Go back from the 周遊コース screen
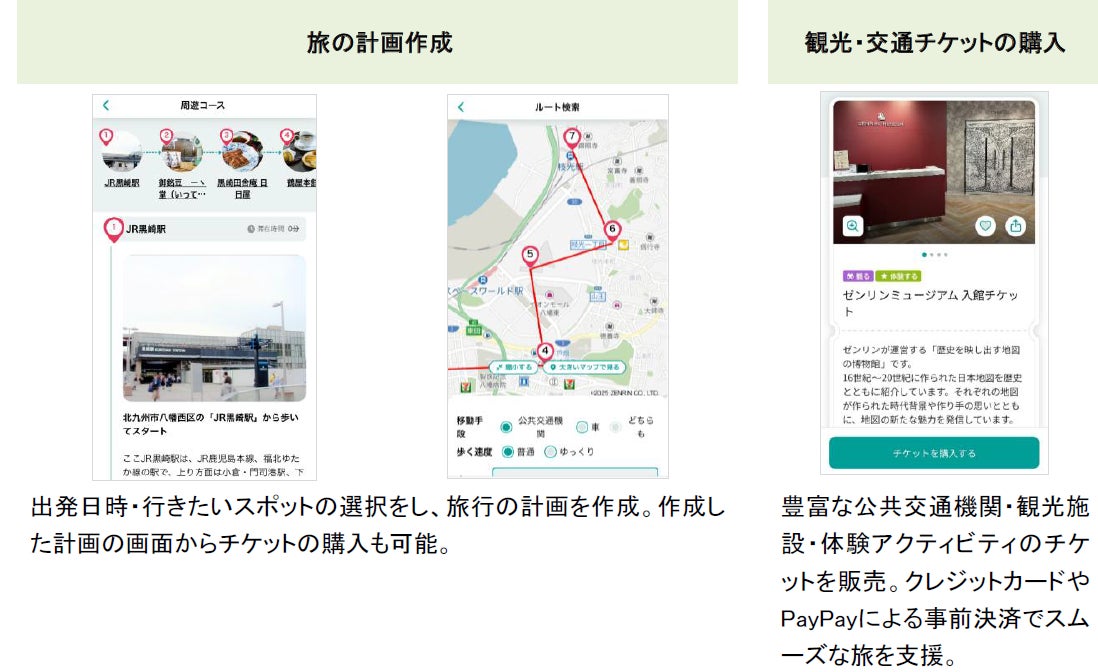The width and height of the screenshot is (1098, 672). click(x=106, y=106)
